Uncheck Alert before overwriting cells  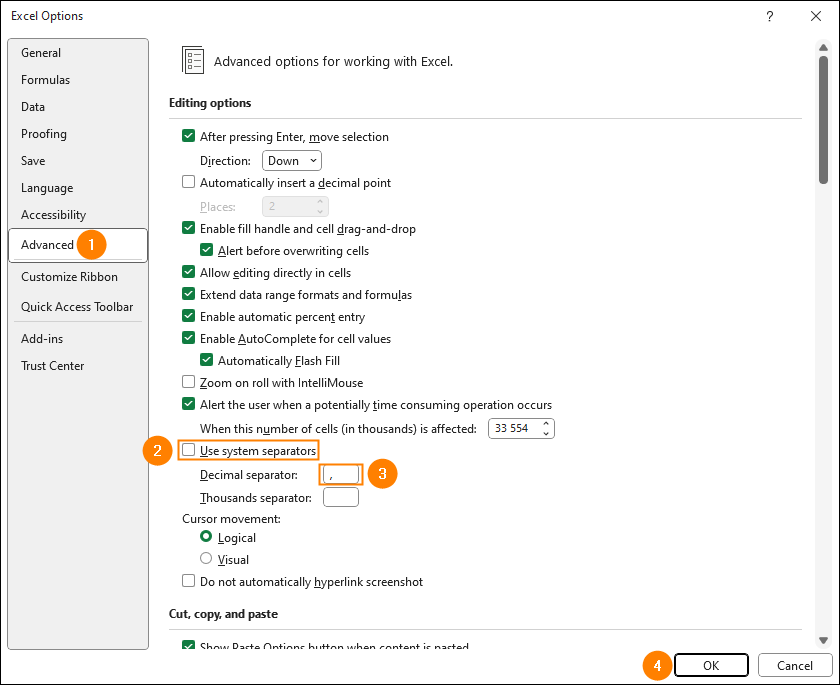tap(206, 250)
